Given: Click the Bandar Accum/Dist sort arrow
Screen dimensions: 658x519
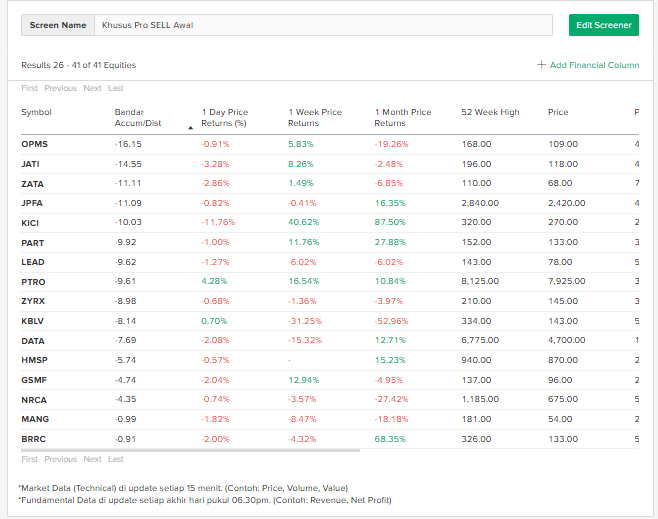Looking at the screenshot, I should click(x=190, y=128).
